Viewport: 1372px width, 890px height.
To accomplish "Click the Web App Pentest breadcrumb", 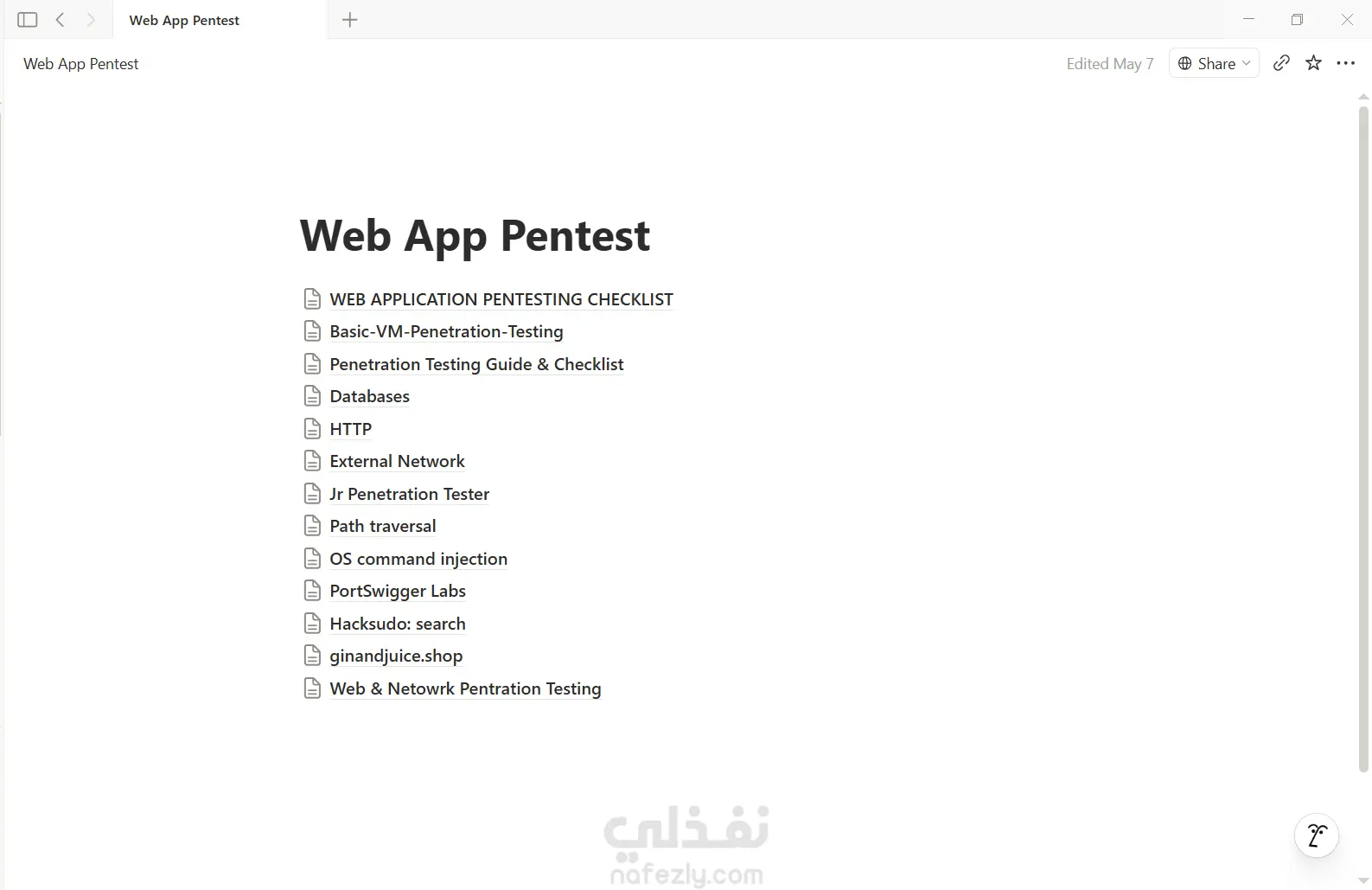I will (x=80, y=64).
